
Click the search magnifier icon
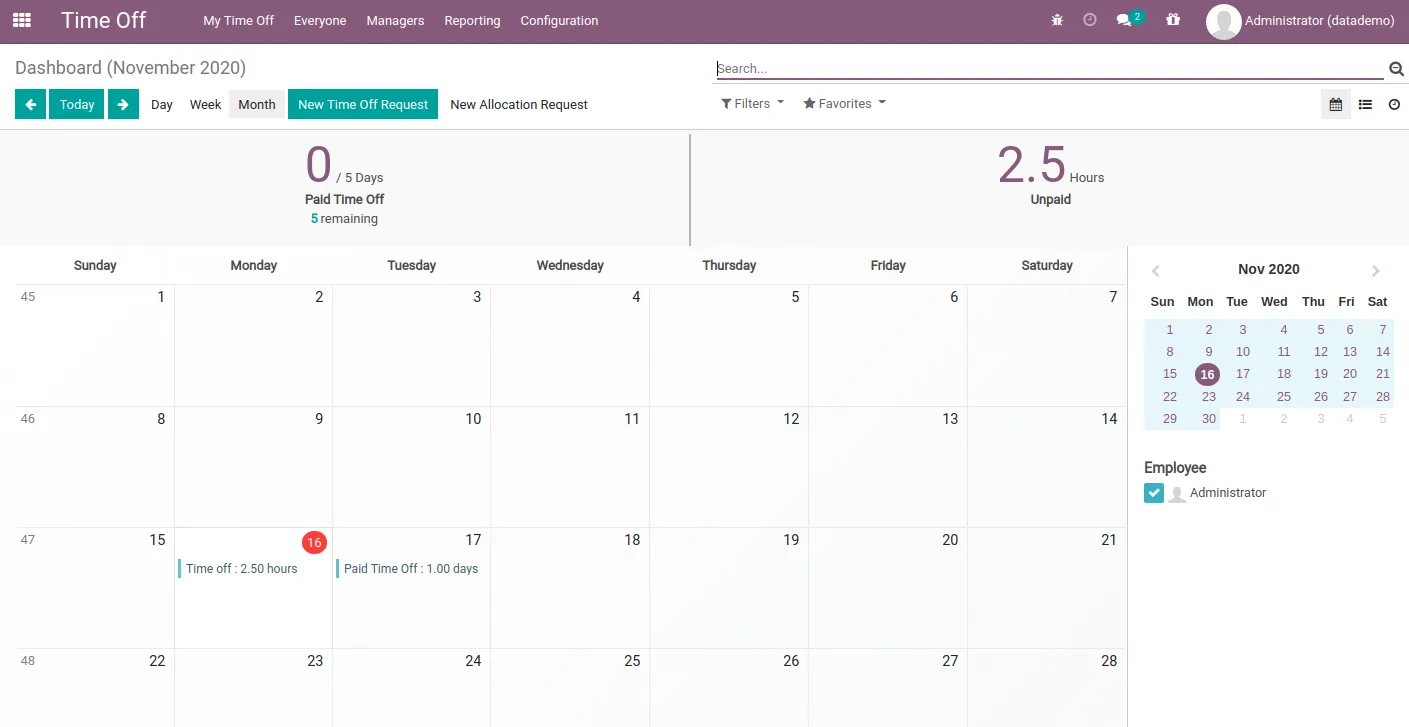coord(1396,69)
